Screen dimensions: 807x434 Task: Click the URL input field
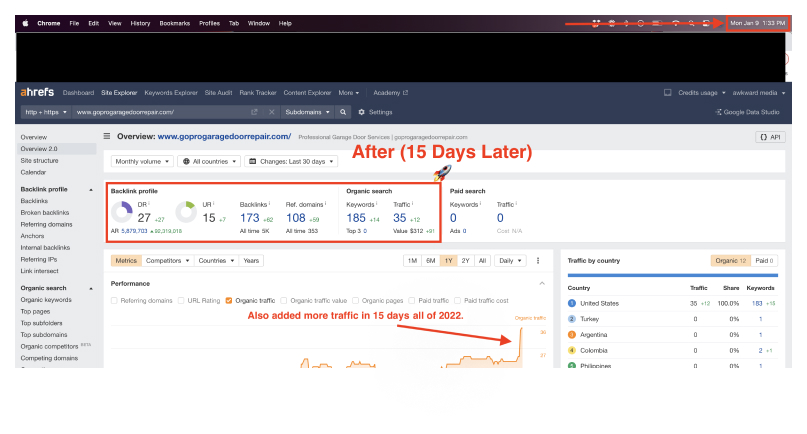[x=160, y=112]
